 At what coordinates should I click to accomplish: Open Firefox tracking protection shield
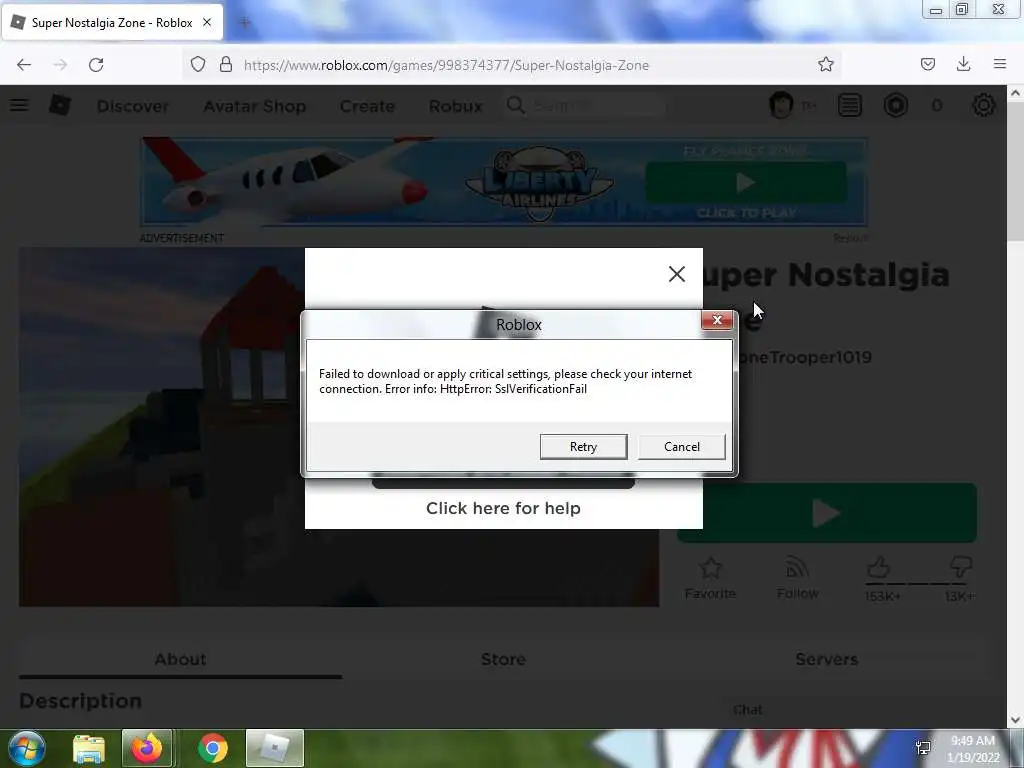pos(198,65)
